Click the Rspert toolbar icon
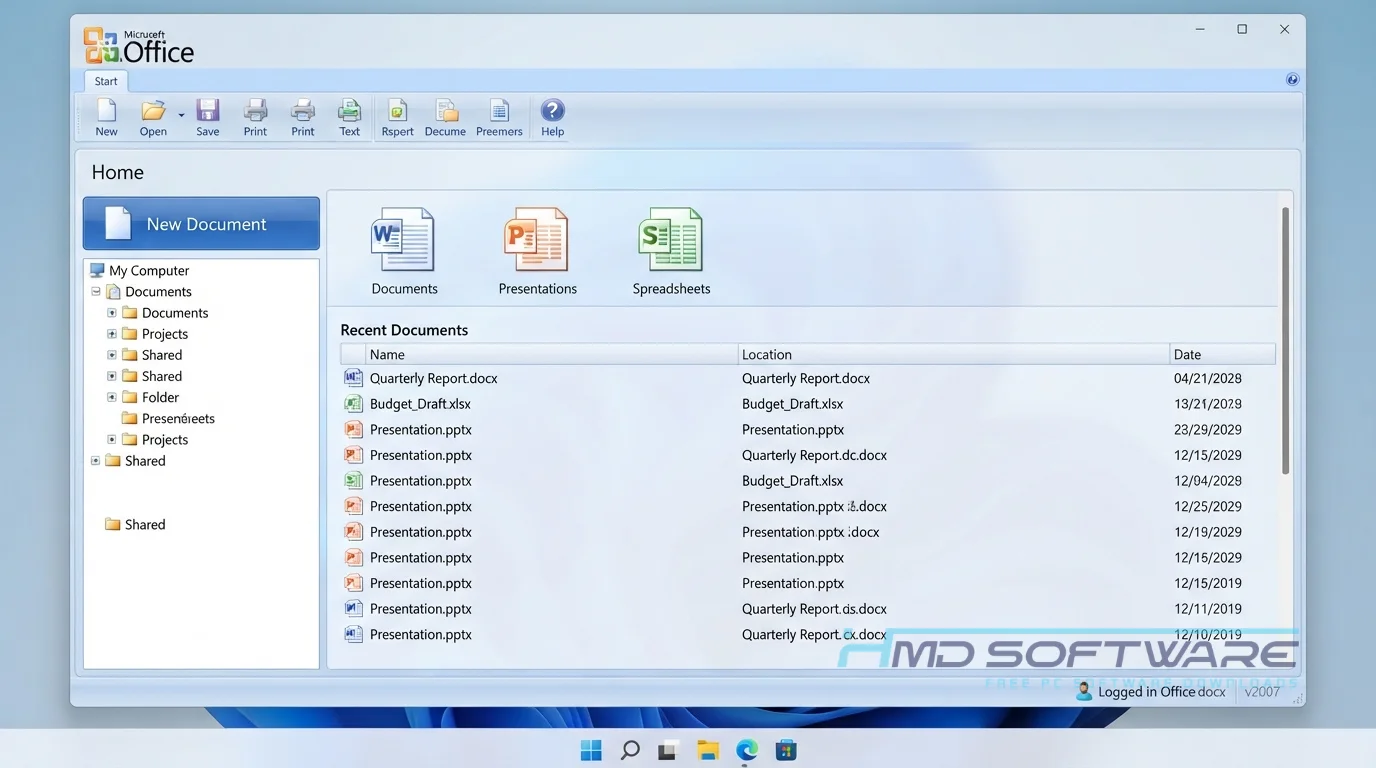Image resolution: width=1376 pixels, height=768 pixels. click(x=398, y=110)
